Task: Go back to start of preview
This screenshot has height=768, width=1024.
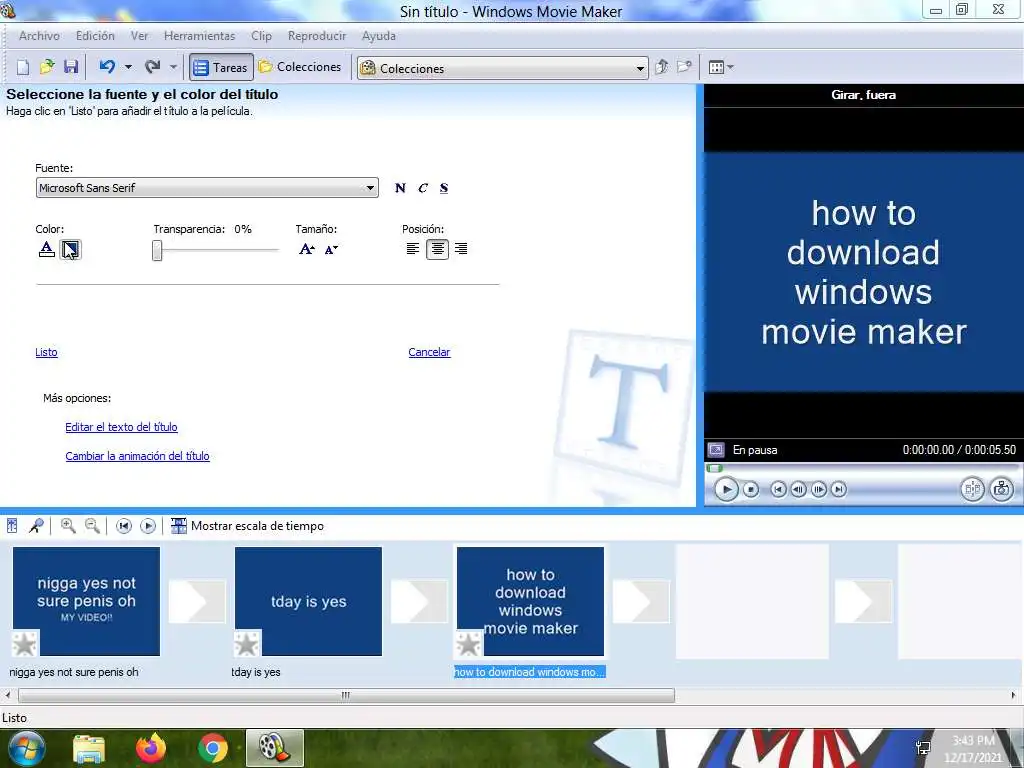Action: click(x=778, y=489)
